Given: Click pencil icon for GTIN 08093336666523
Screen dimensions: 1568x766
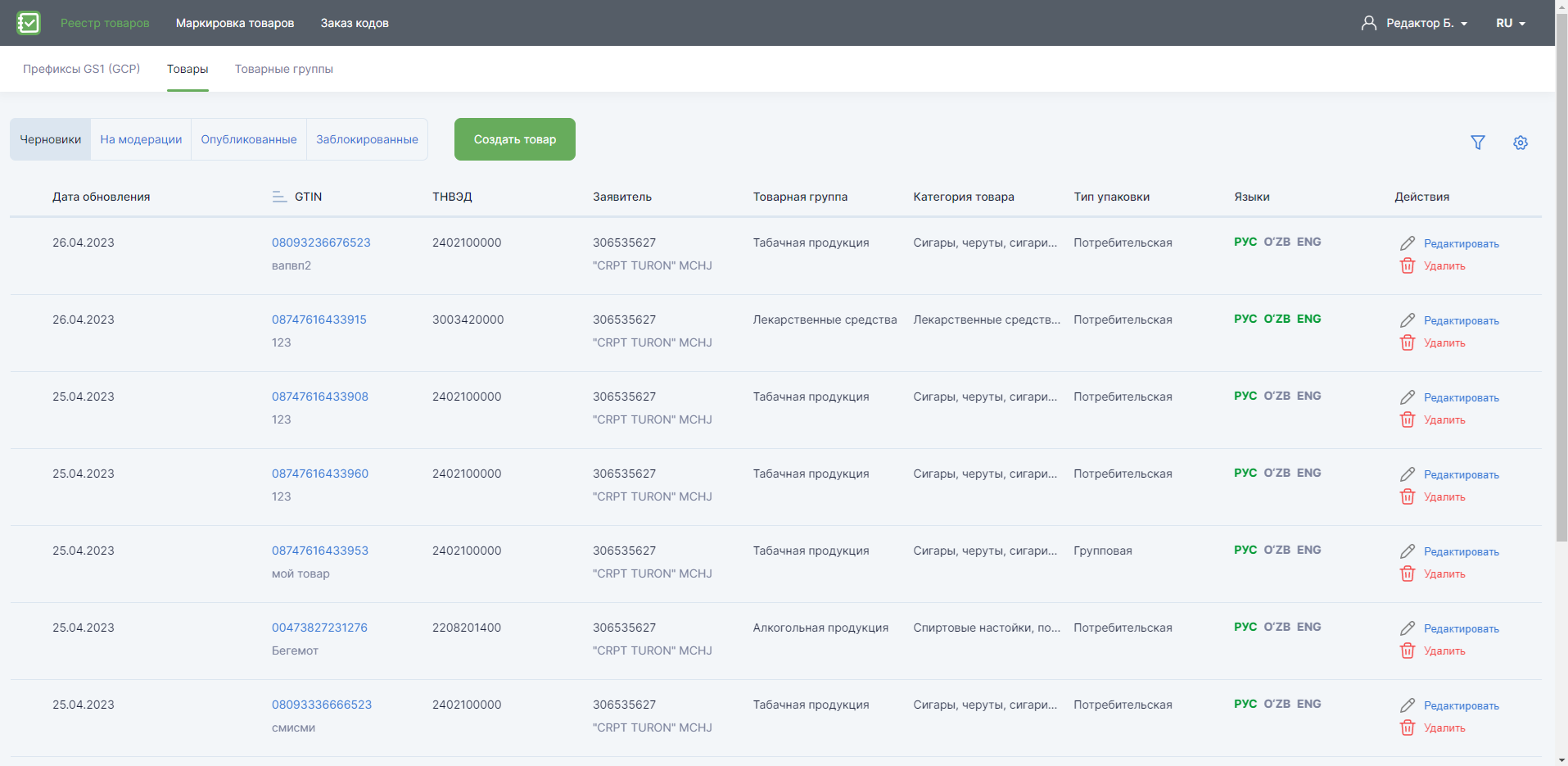Looking at the screenshot, I should (1408, 705).
